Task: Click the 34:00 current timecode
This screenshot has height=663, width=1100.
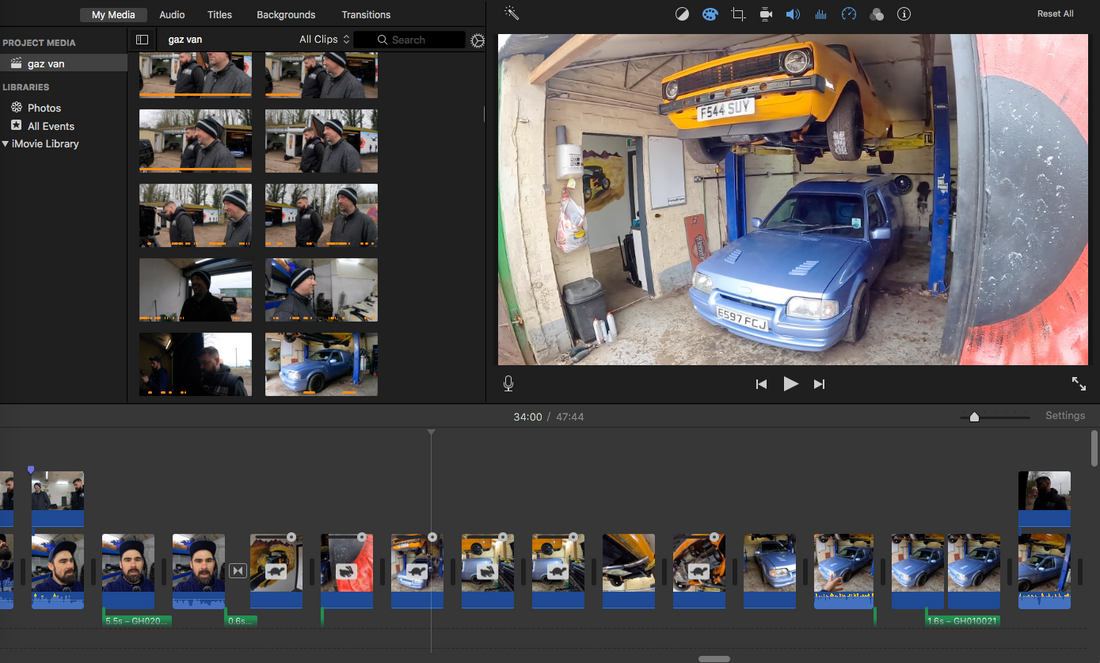Action: [x=528, y=417]
